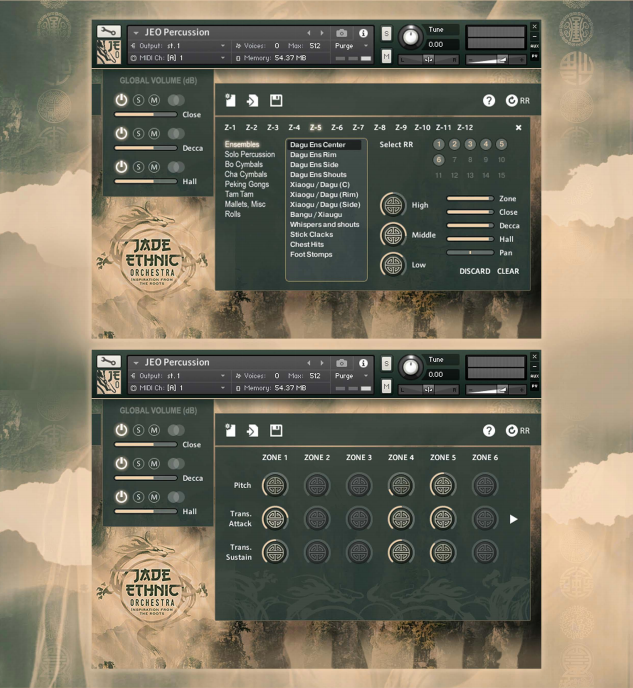Adjust the Pan slider in the zone editor

(470, 253)
